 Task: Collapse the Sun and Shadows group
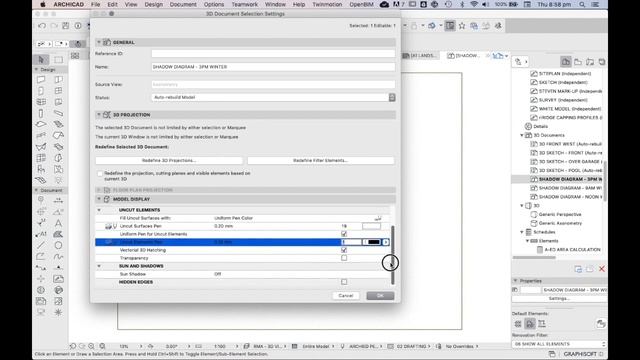(x=99, y=266)
